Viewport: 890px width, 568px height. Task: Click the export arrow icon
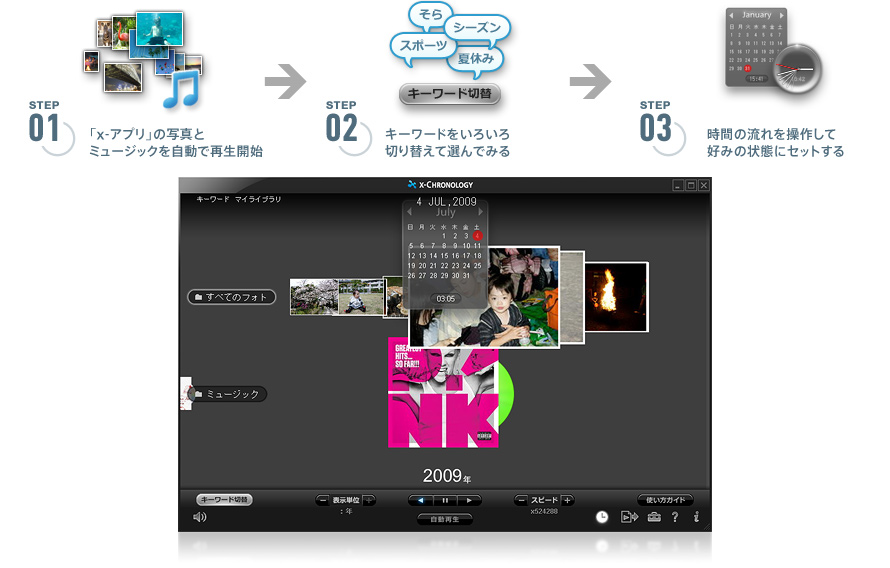[629, 517]
